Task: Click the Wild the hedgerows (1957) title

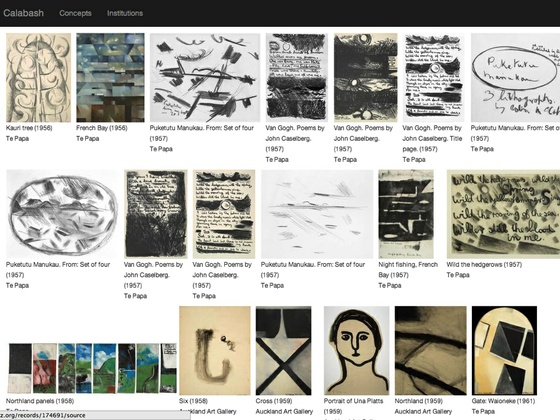Action: pos(484,265)
